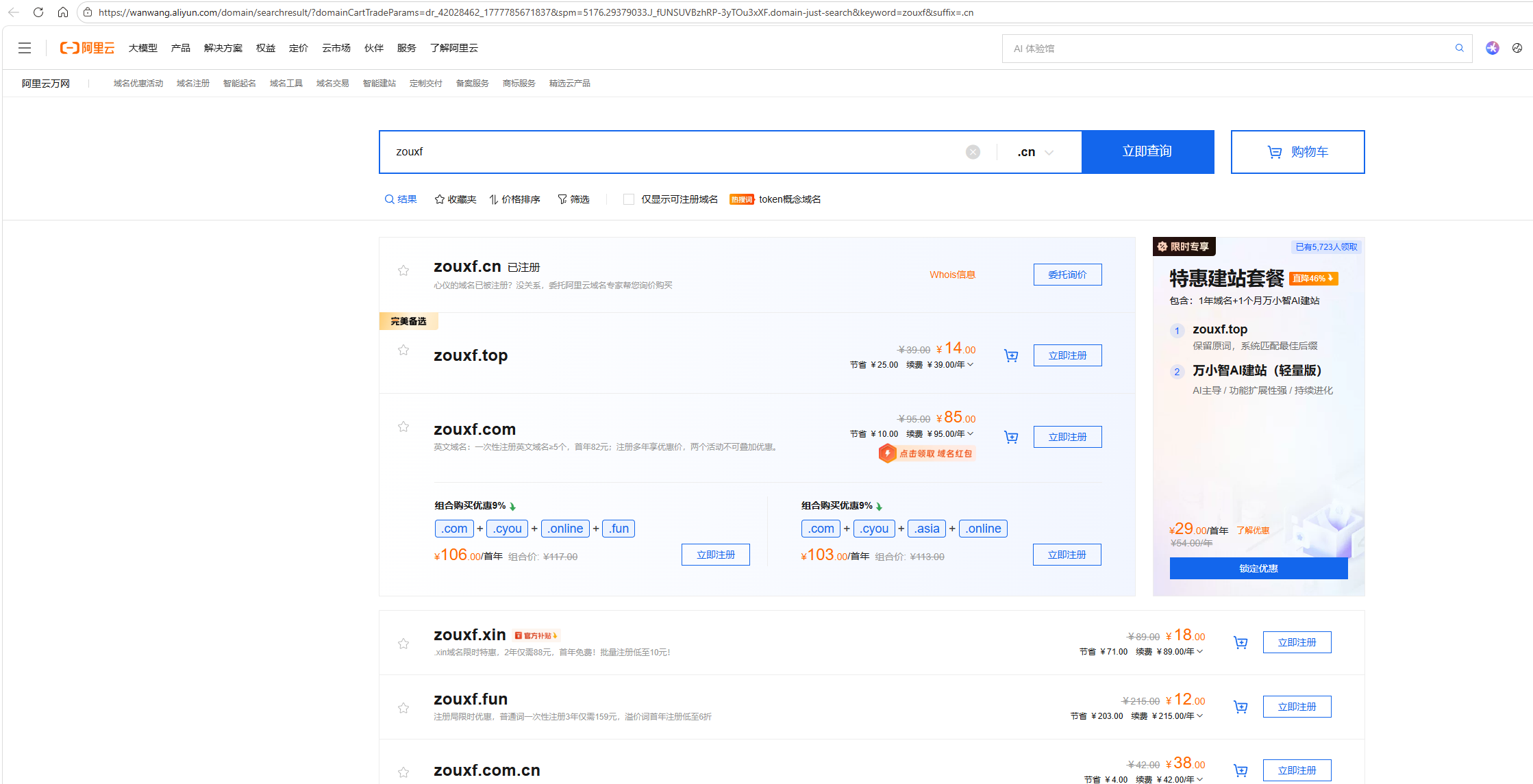Add zouxf.com.cn to cart with cart icon
The image size is (1533, 784).
click(1241, 770)
